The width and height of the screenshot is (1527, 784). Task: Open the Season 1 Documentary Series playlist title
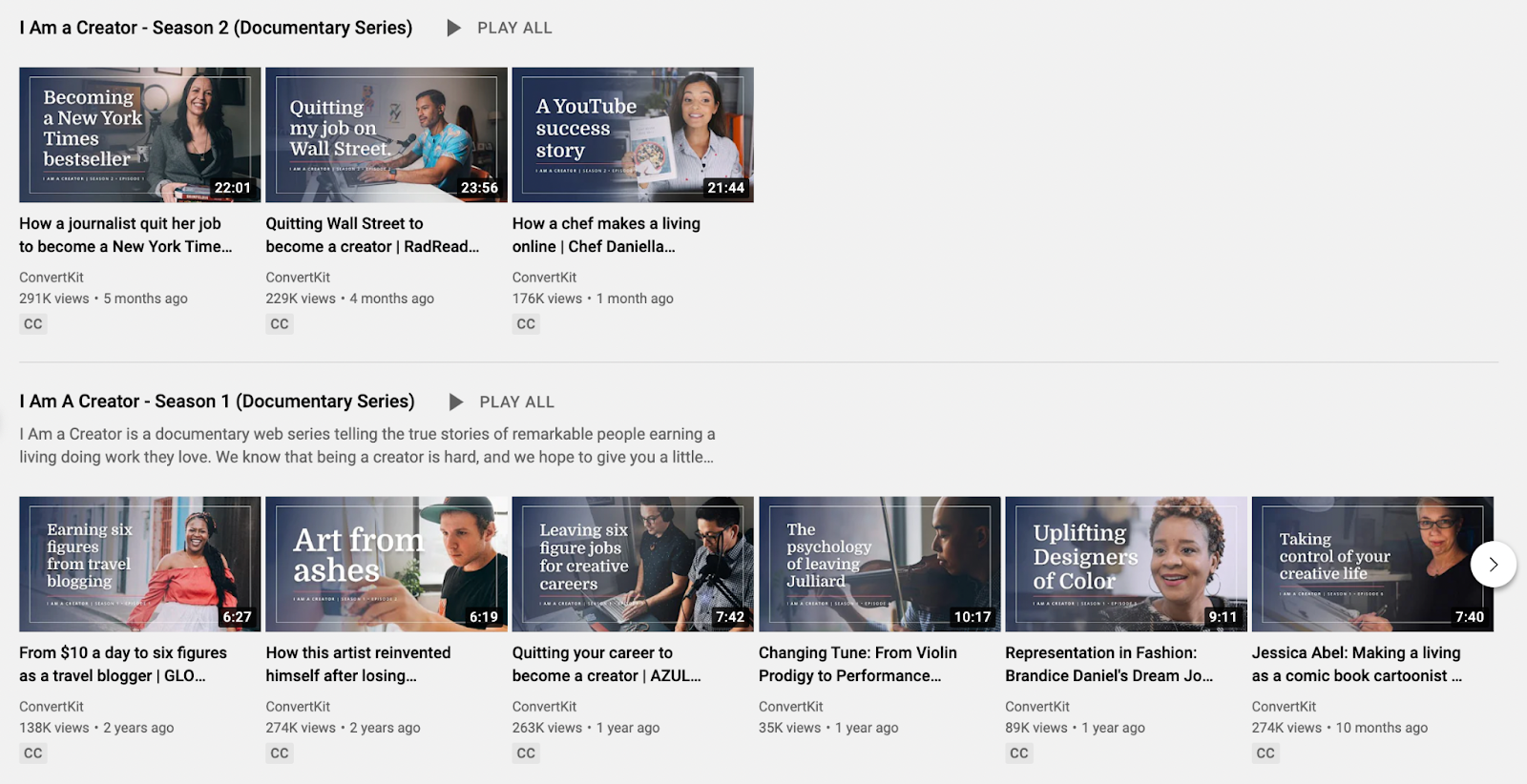click(217, 402)
